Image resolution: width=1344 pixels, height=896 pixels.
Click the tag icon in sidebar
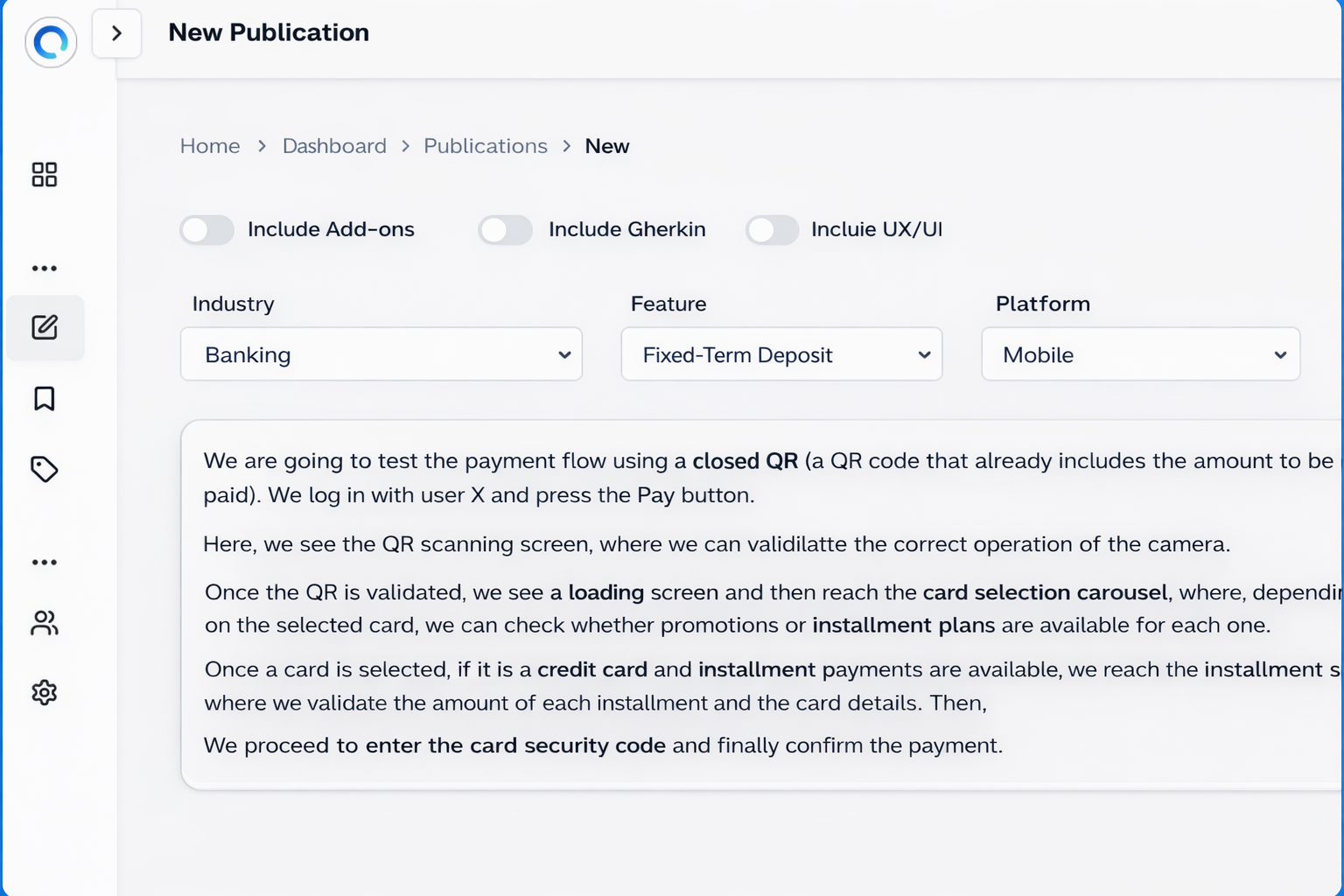pos(45,470)
